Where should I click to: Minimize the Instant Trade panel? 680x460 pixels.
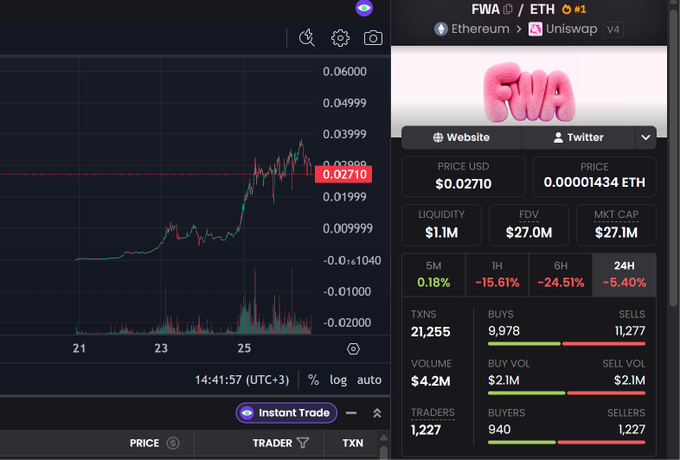tap(351, 413)
